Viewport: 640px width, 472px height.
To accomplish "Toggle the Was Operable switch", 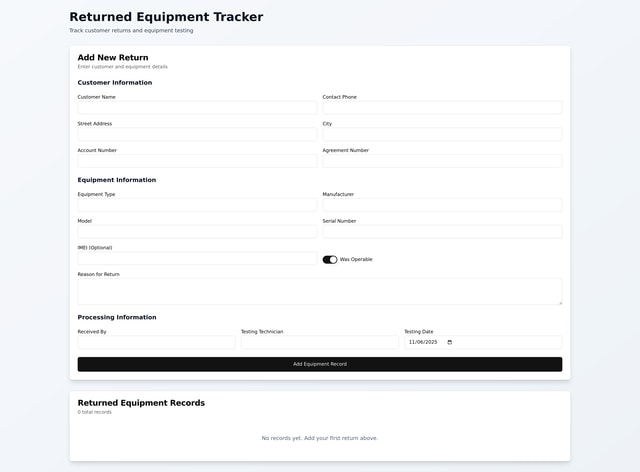I will pos(330,259).
